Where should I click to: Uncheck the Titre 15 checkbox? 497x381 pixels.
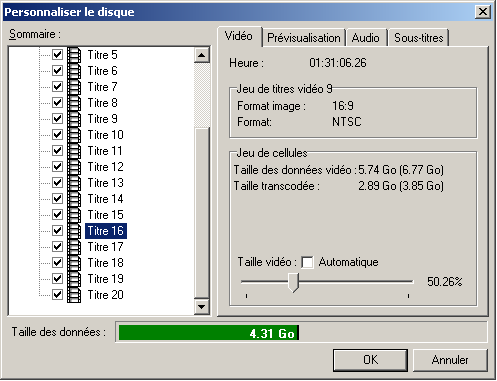(x=57, y=214)
